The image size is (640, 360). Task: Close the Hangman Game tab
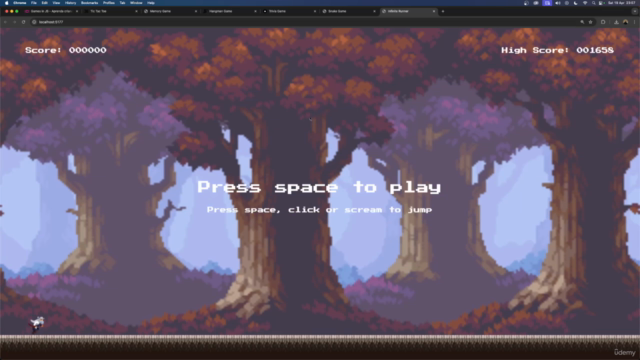pos(256,11)
